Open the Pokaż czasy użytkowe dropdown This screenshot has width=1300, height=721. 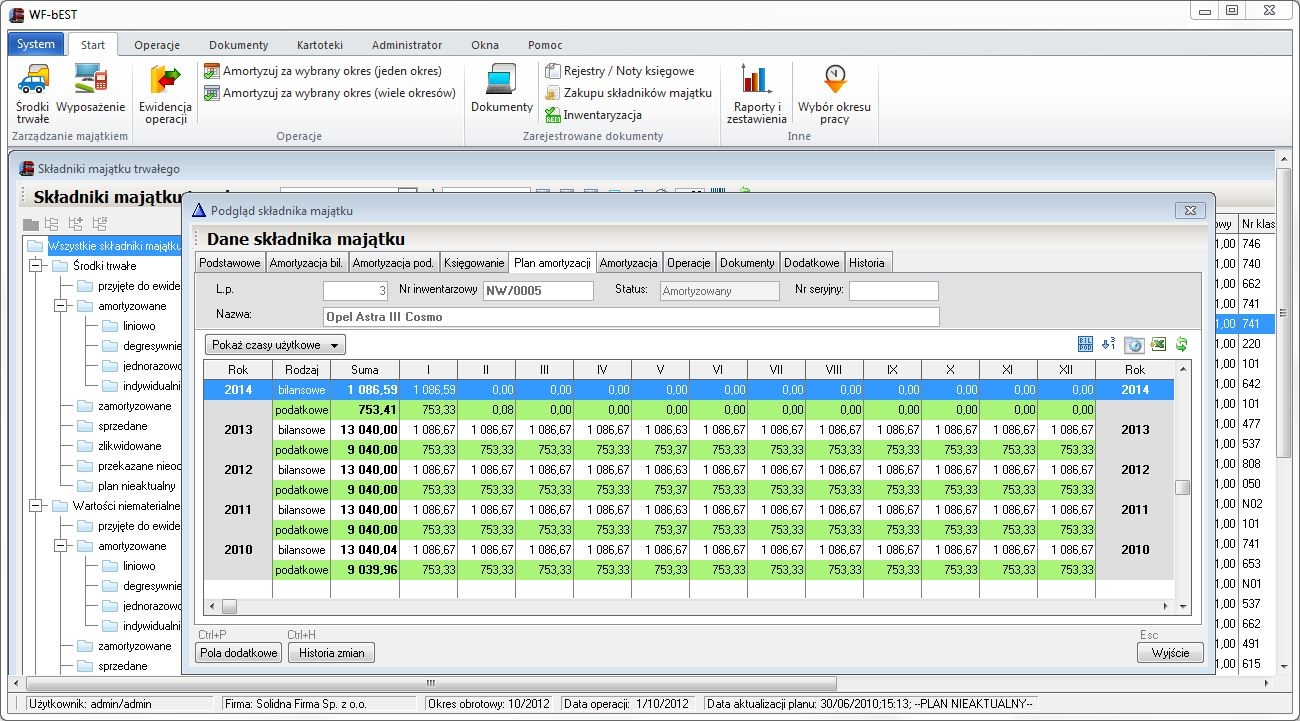(275, 345)
